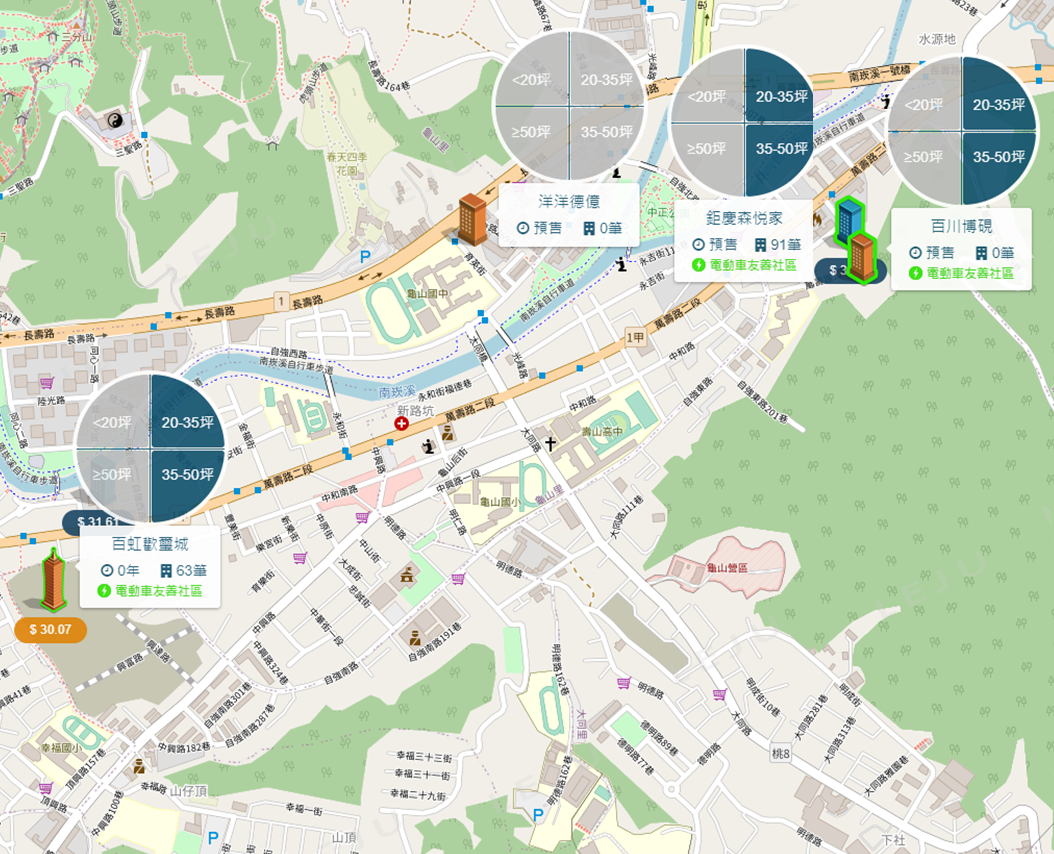This screenshot has height=854, width=1054.
Task: Click the parking P icon near 長壽路
Action: pos(365,256)
